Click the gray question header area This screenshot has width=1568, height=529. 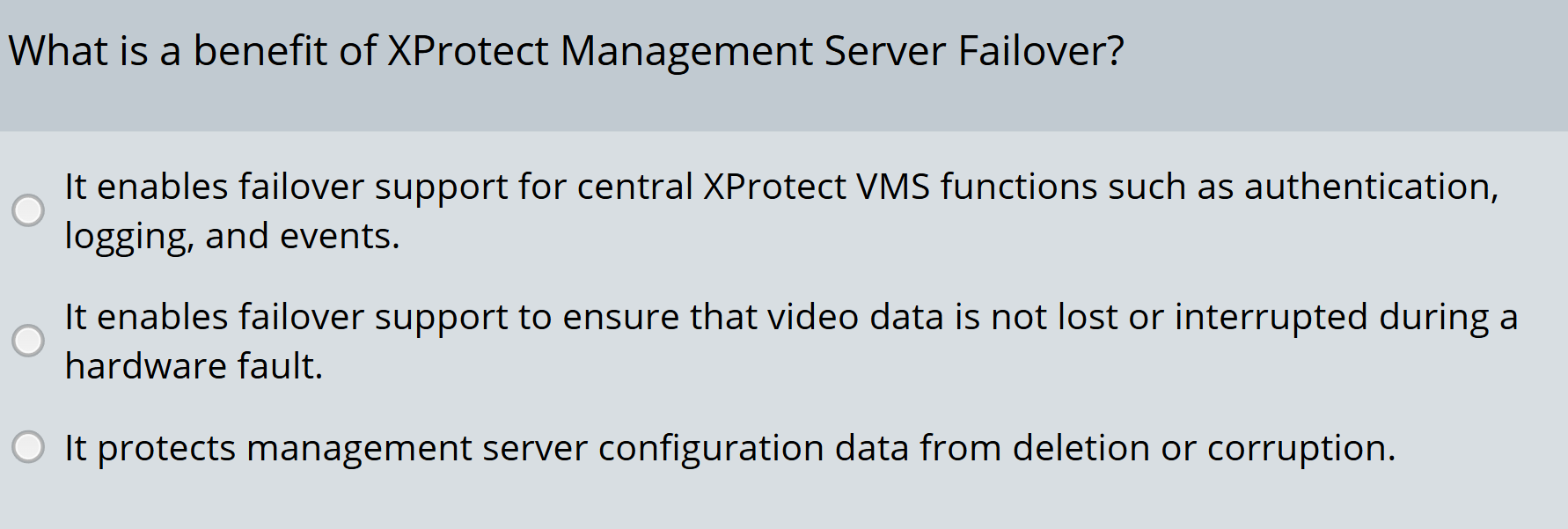(x=783, y=62)
